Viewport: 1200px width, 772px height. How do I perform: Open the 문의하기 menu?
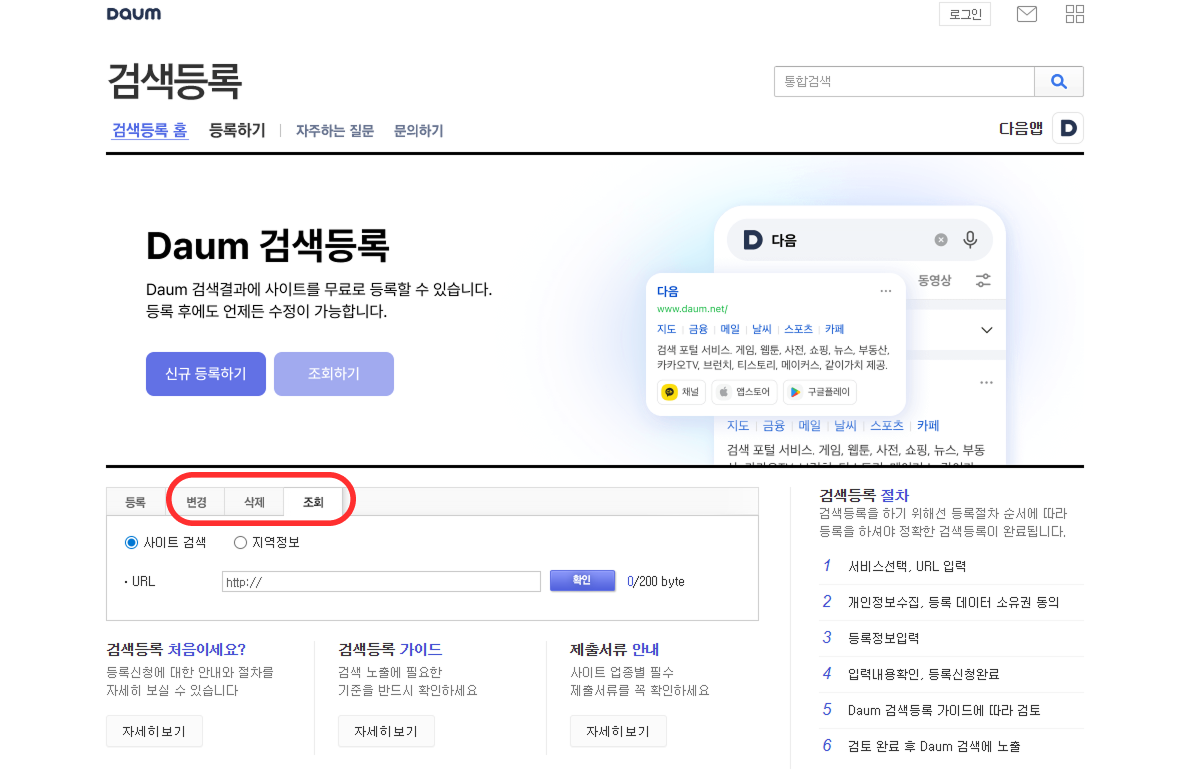click(x=418, y=131)
